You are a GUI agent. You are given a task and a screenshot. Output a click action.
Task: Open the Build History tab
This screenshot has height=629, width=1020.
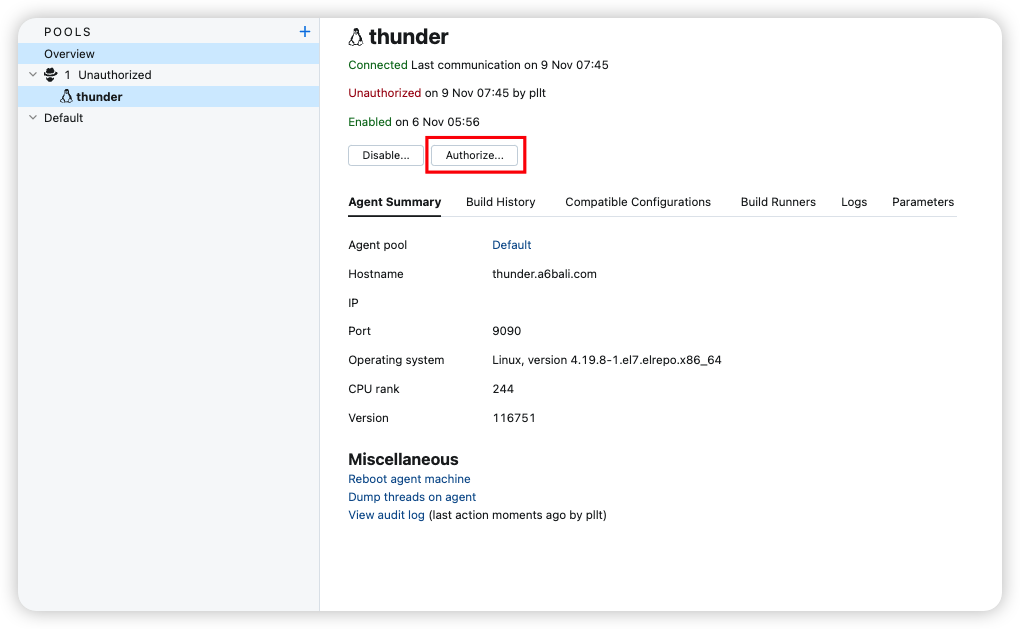click(500, 202)
